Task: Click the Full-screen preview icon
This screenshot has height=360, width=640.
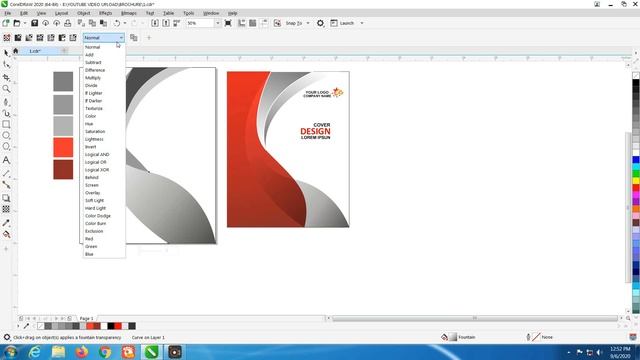Action: click(228, 23)
